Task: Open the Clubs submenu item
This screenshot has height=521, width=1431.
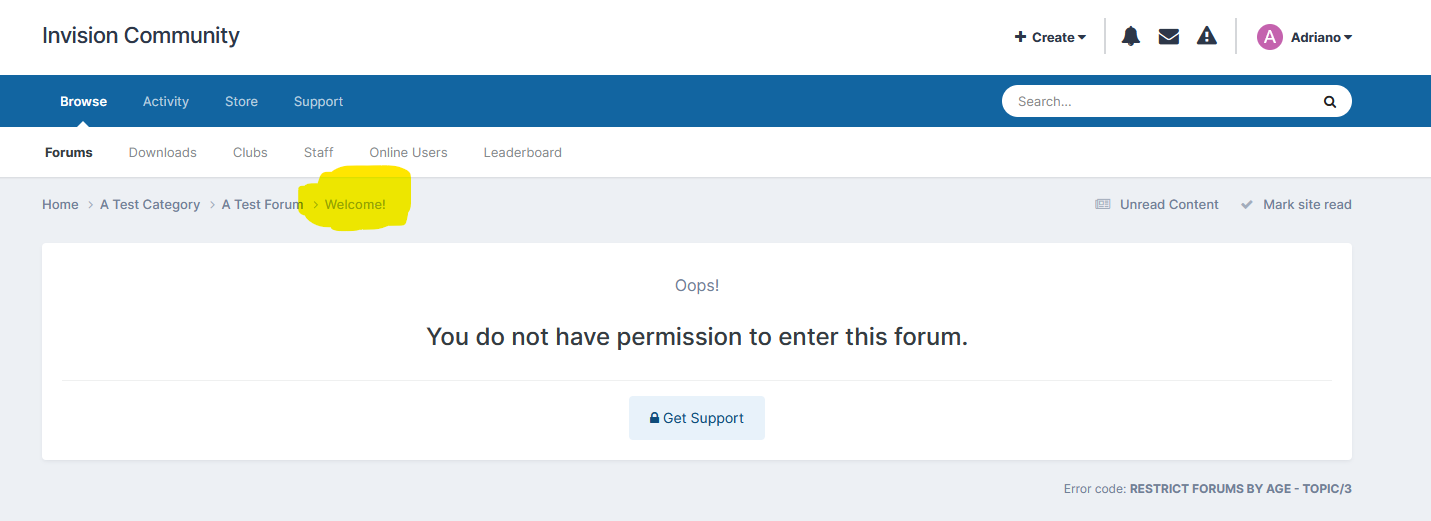Action: pyautogui.click(x=250, y=152)
